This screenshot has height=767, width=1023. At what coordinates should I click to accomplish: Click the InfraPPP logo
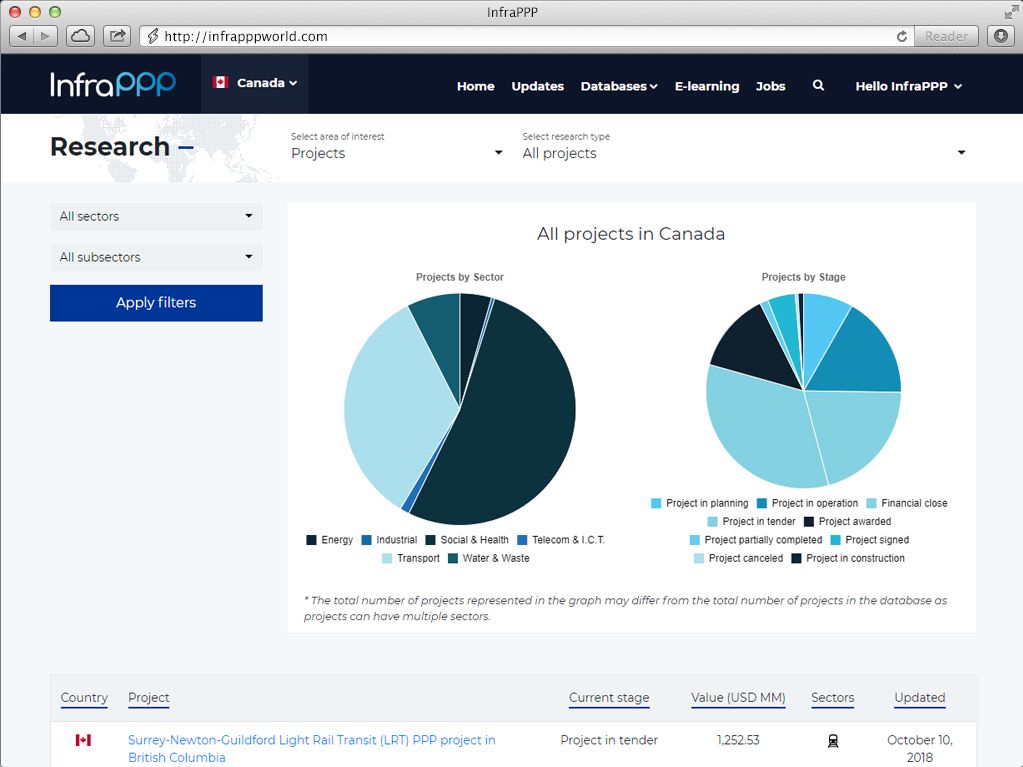[113, 84]
